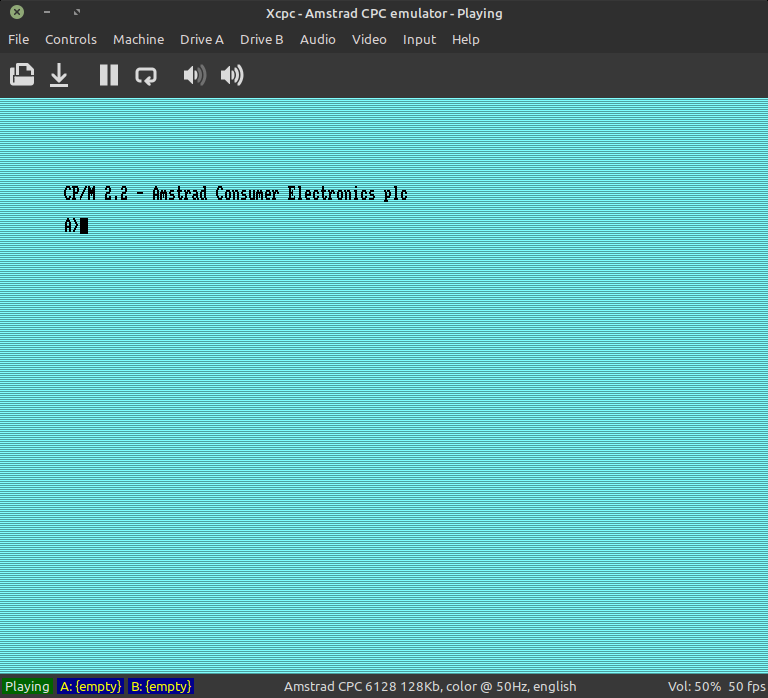This screenshot has height=698, width=768.
Task: Maximize the Xcpc window
Action: (77, 12)
